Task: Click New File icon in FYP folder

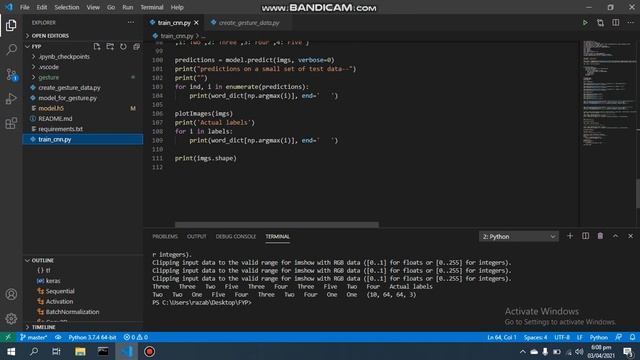Action: pos(97,47)
